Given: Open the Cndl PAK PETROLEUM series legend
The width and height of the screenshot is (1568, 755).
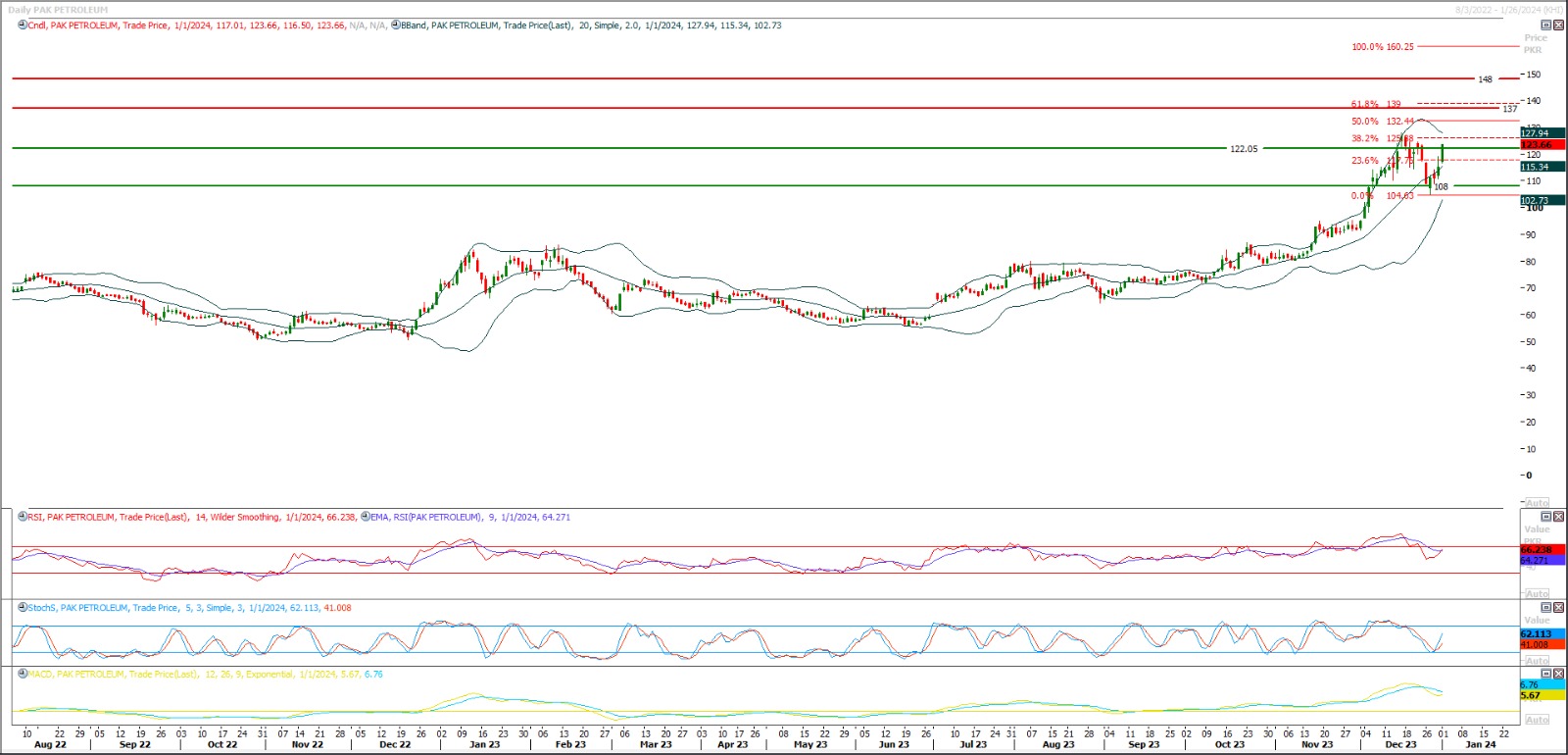Looking at the screenshot, I should 98,25.
